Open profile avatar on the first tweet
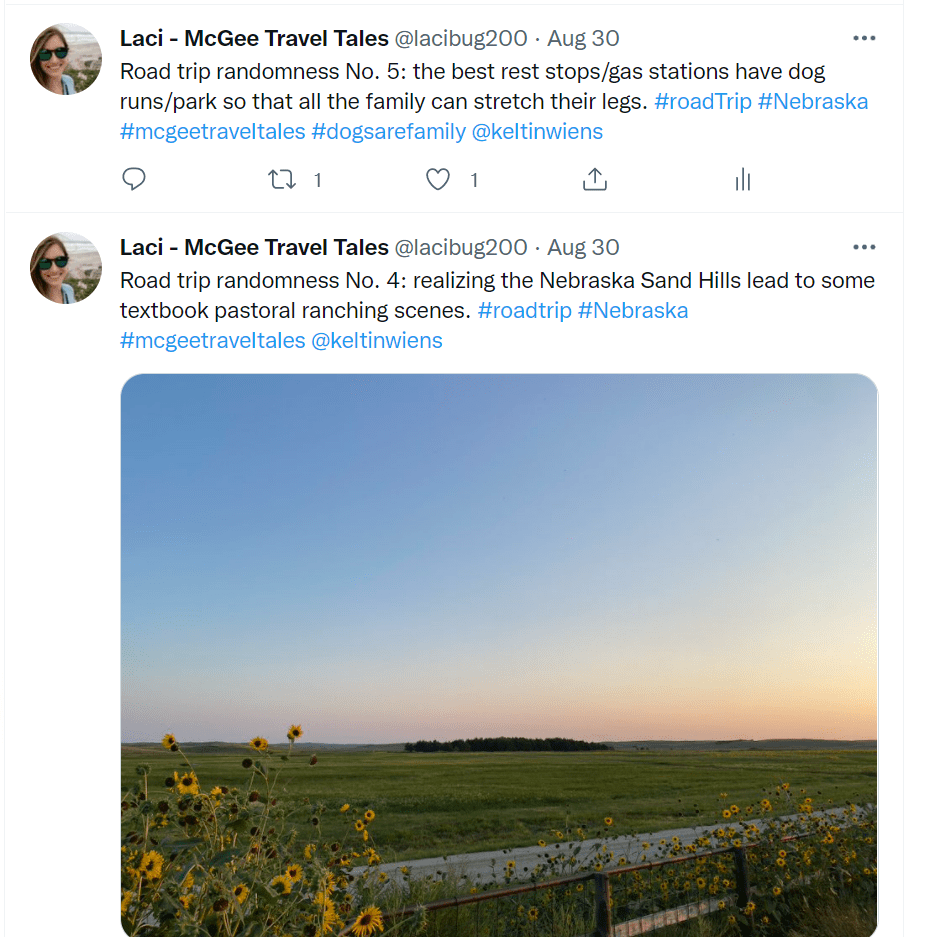This screenshot has width=927, height=937. pyautogui.click(x=66, y=59)
